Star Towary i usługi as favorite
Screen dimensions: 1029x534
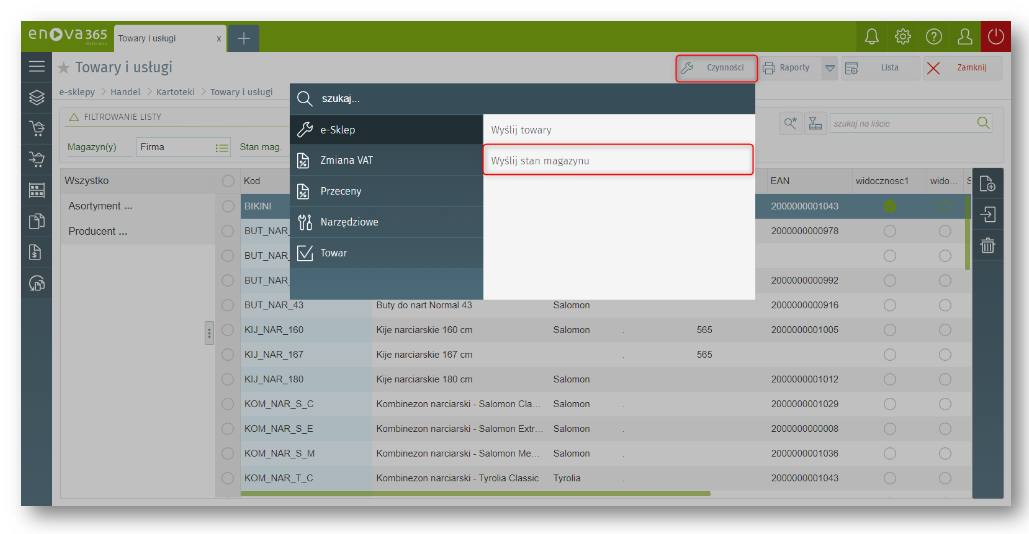point(64,68)
